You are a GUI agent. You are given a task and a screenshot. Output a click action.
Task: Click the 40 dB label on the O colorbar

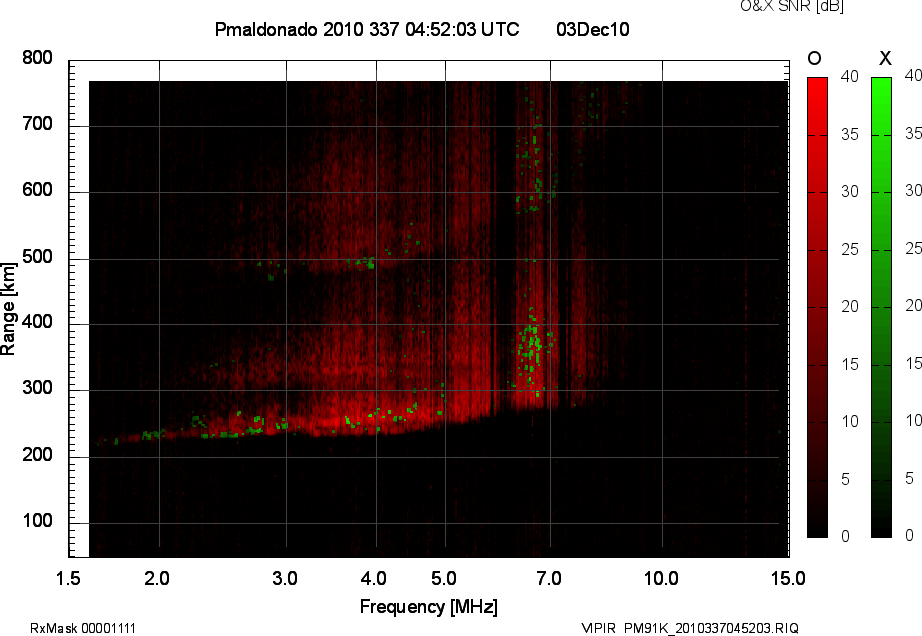[x=850, y=76]
